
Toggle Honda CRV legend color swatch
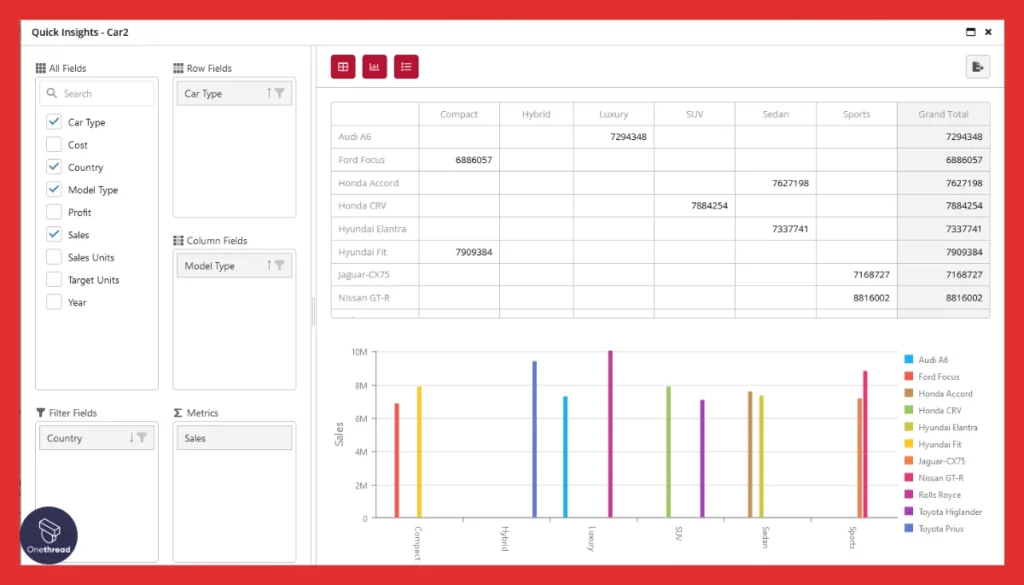[x=908, y=410]
